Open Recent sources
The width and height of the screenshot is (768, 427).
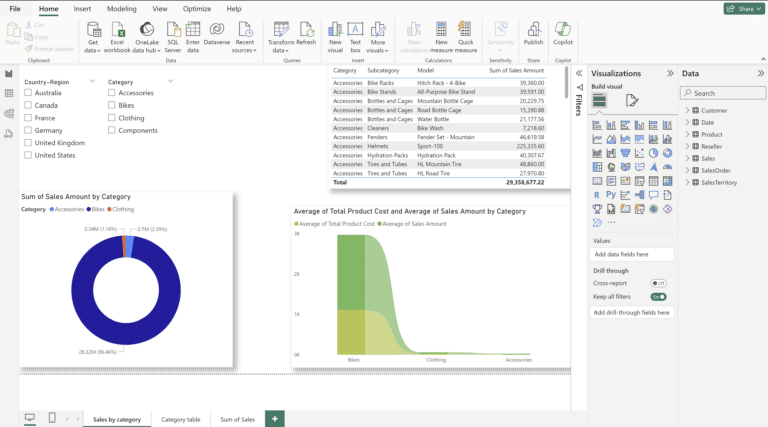(244, 37)
